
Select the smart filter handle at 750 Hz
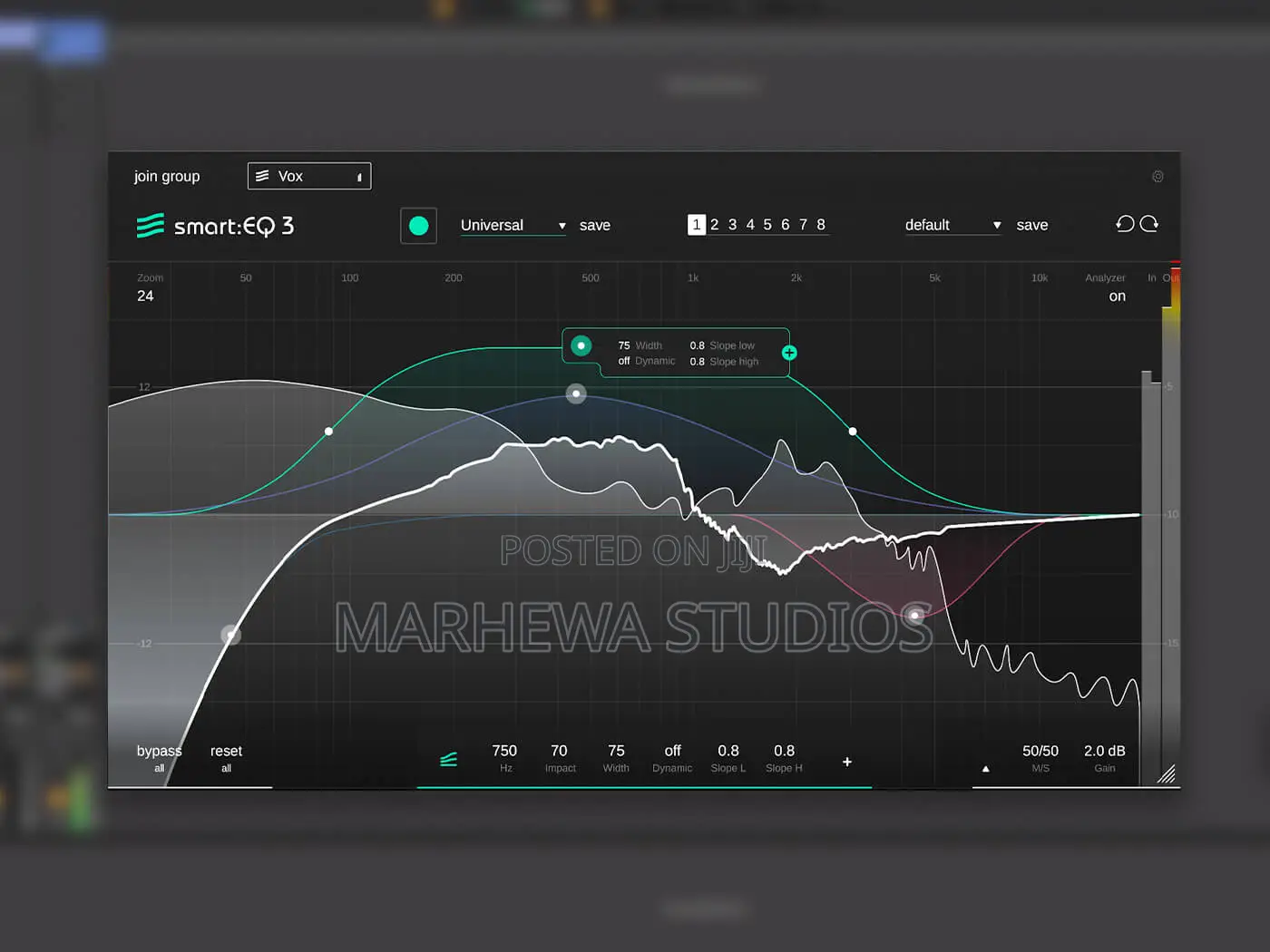tap(576, 393)
